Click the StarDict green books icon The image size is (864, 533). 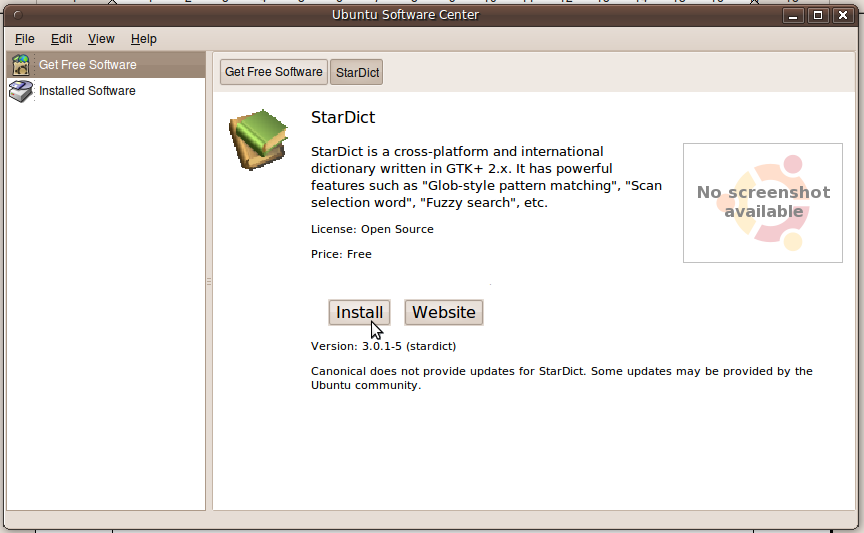point(259,139)
